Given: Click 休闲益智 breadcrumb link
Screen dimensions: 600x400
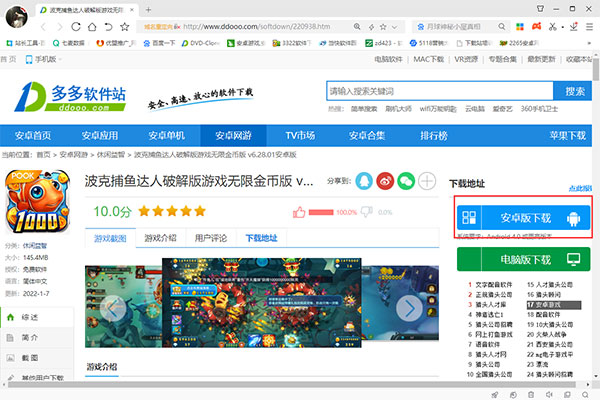Looking at the screenshot, I should (111, 155).
